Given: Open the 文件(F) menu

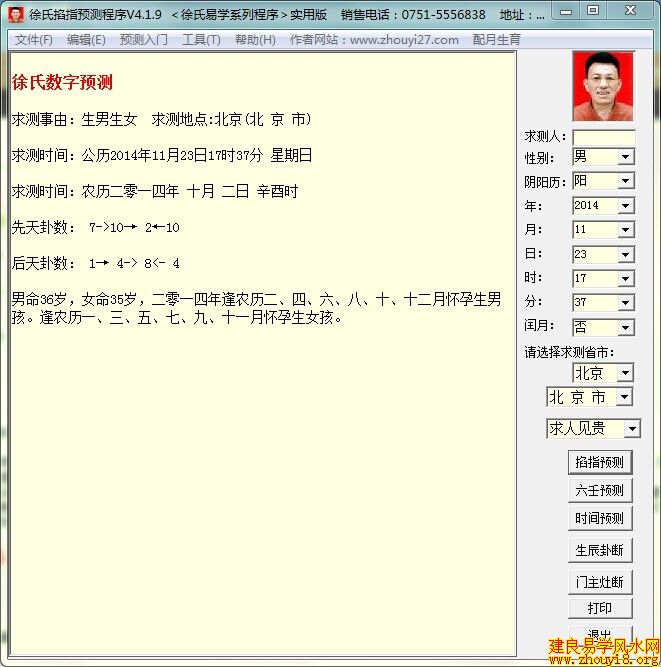Looking at the screenshot, I should pyautogui.click(x=34, y=40).
